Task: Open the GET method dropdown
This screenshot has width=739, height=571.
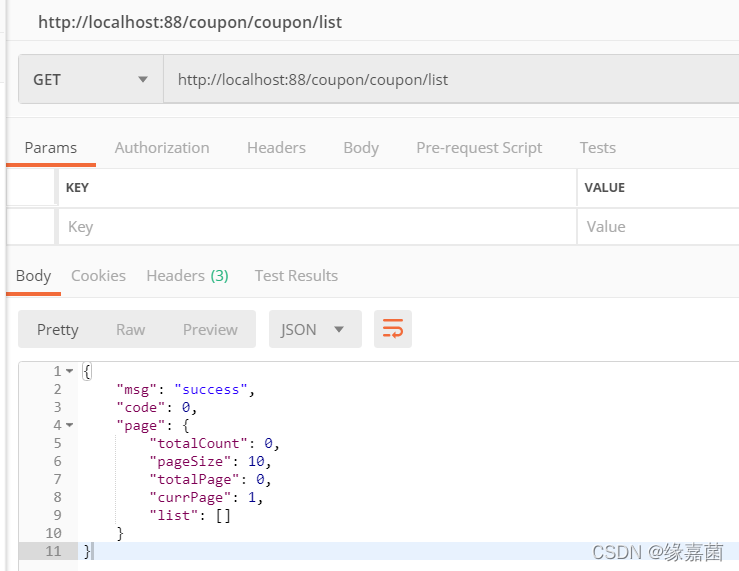Action: coord(90,79)
